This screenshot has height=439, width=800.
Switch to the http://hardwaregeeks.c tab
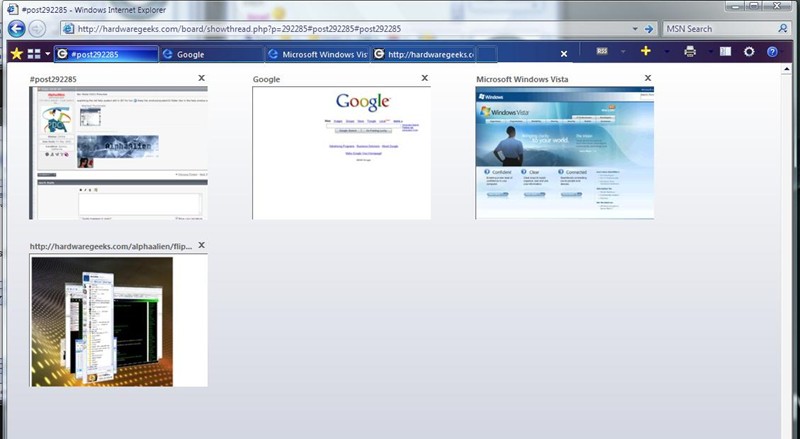(422, 54)
